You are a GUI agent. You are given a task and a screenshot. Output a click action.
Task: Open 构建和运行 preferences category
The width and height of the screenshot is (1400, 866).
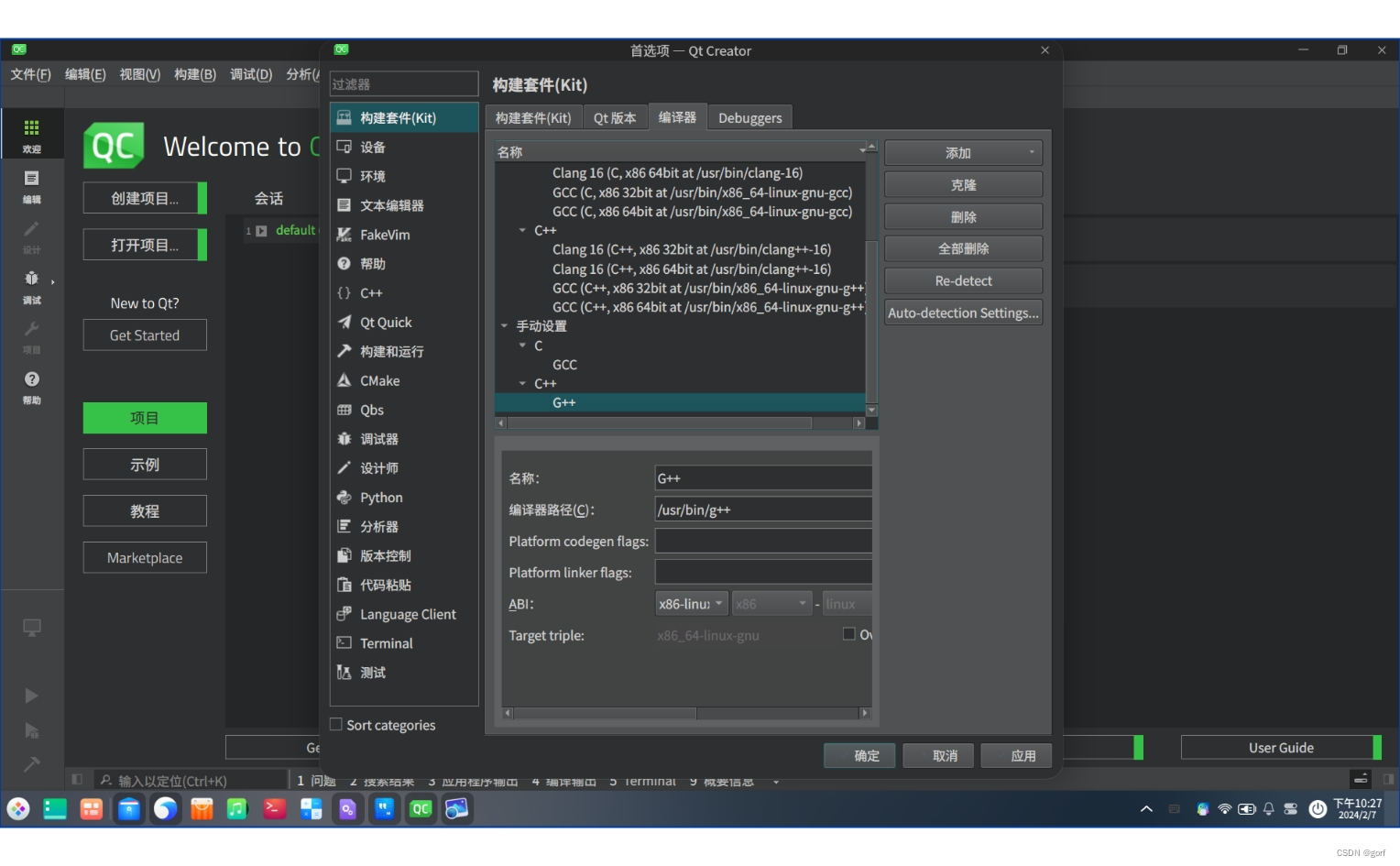(404, 352)
